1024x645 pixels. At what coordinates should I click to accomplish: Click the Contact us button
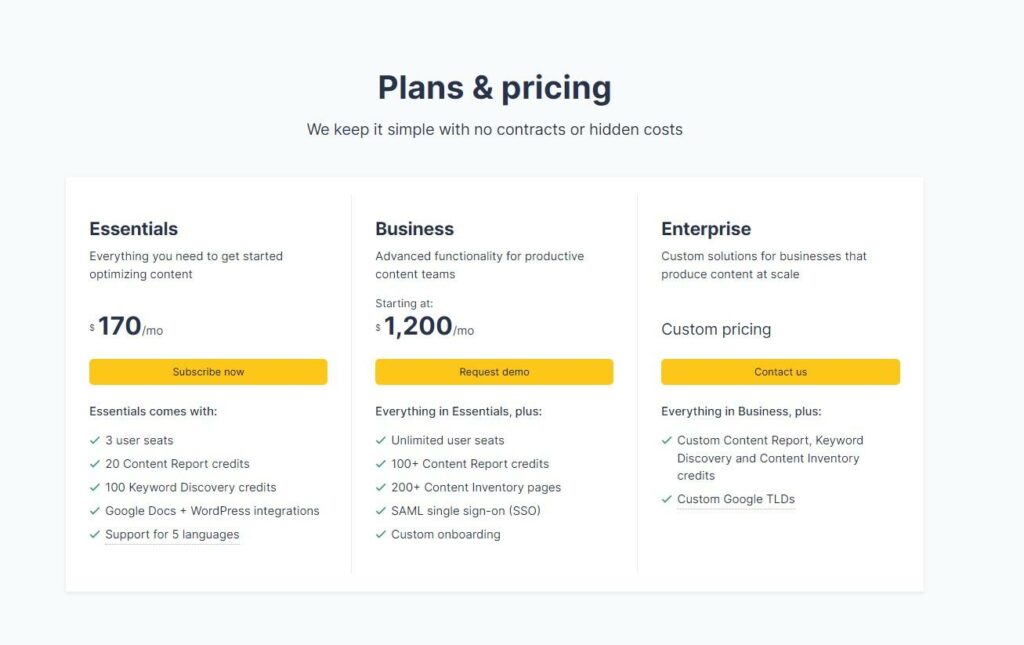780,371
